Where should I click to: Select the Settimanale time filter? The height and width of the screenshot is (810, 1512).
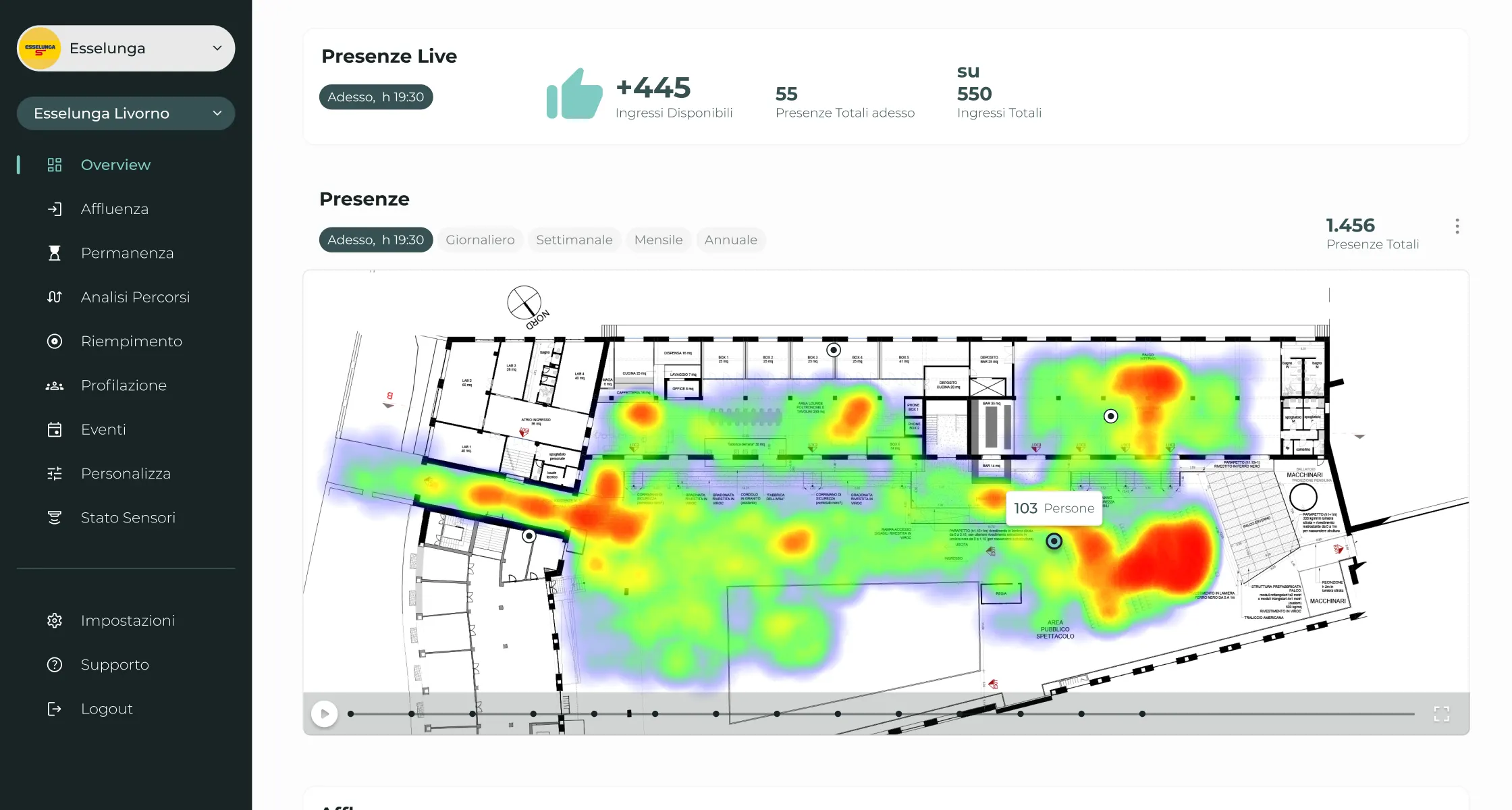coord(574,240)
